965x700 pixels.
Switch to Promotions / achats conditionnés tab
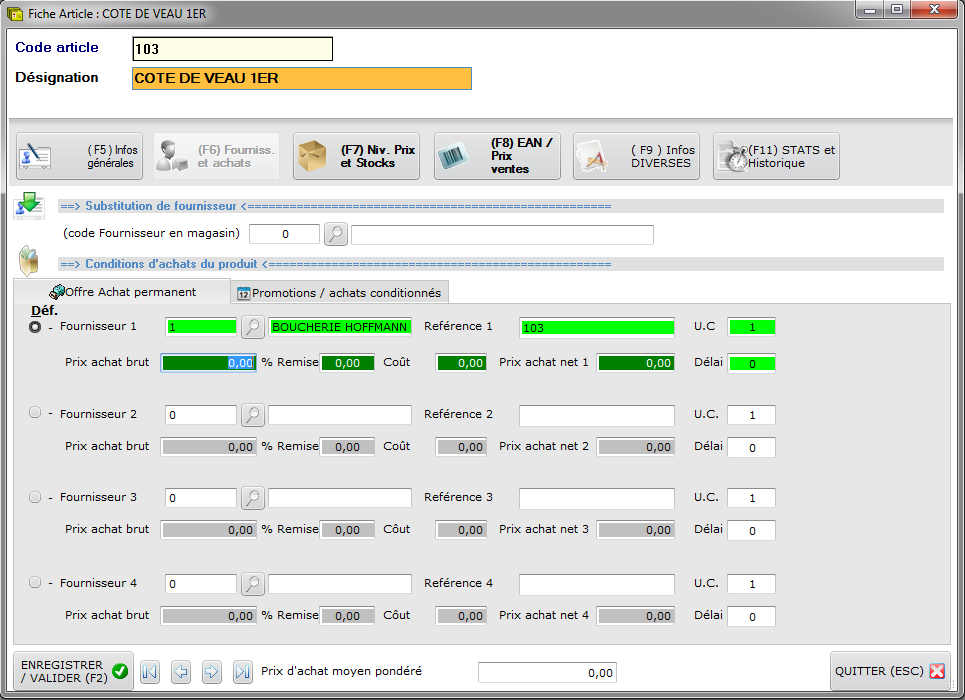(340, 293)
